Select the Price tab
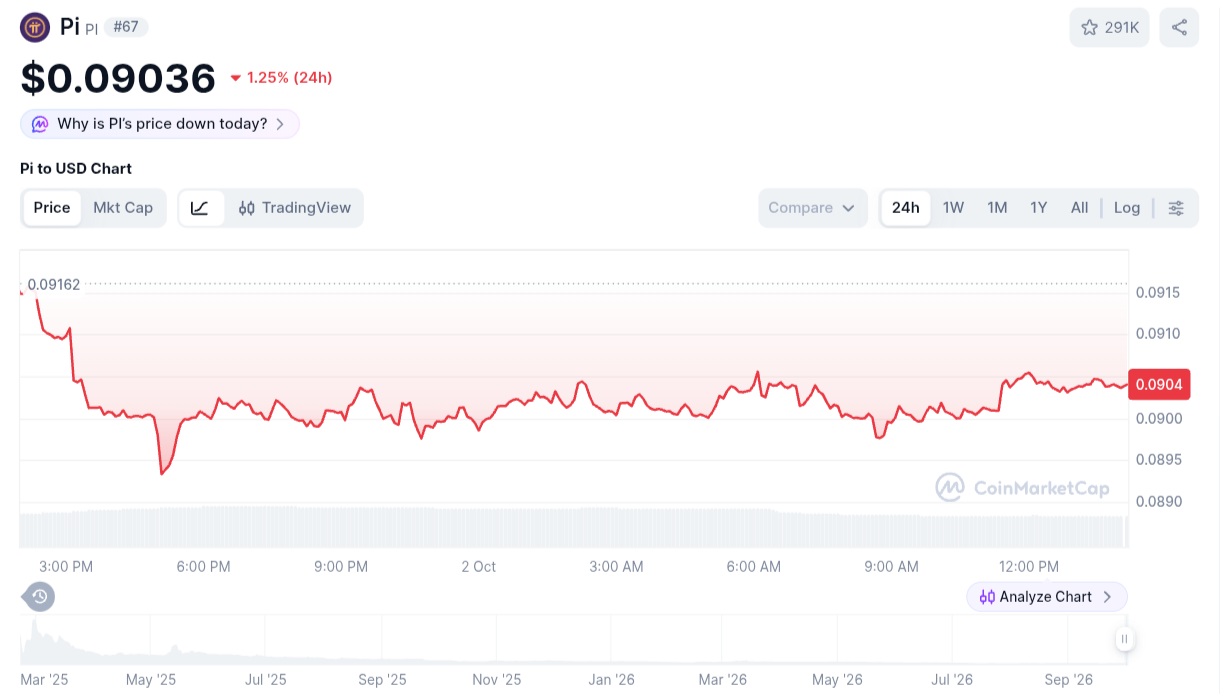Screen dimensions: 1220x694 (52, 208)
